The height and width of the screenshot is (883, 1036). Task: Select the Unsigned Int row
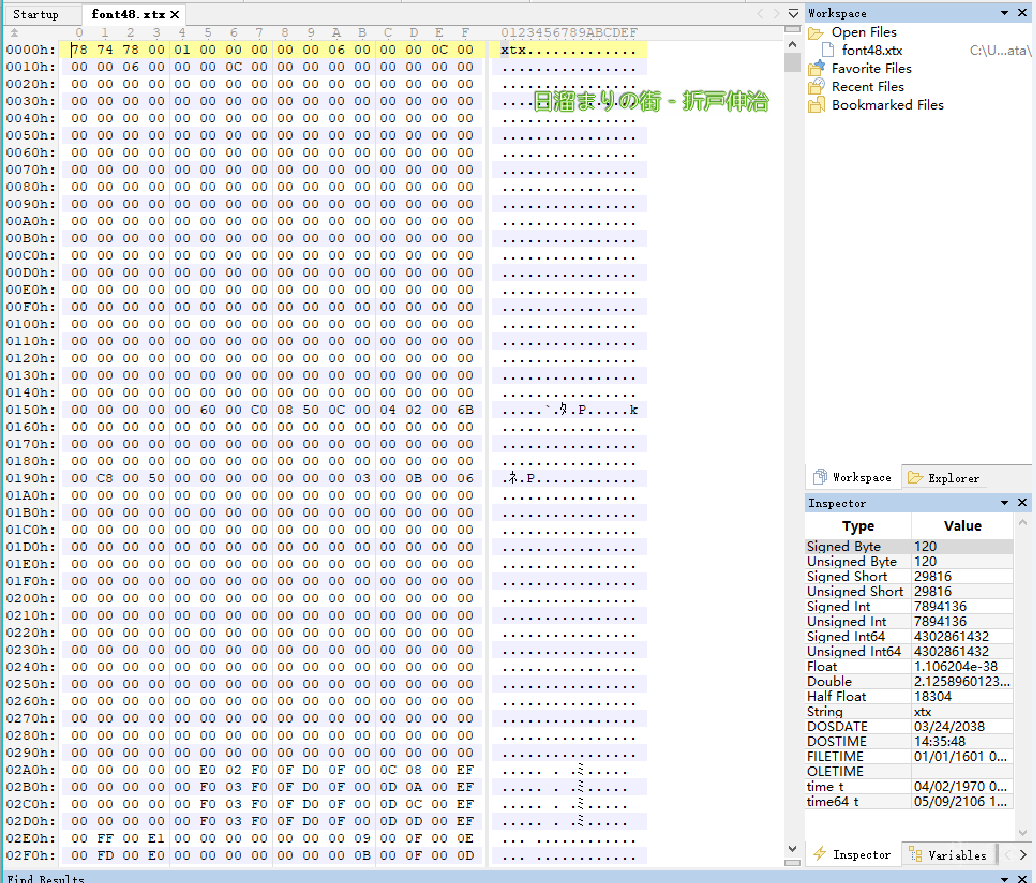coord(909,621)
